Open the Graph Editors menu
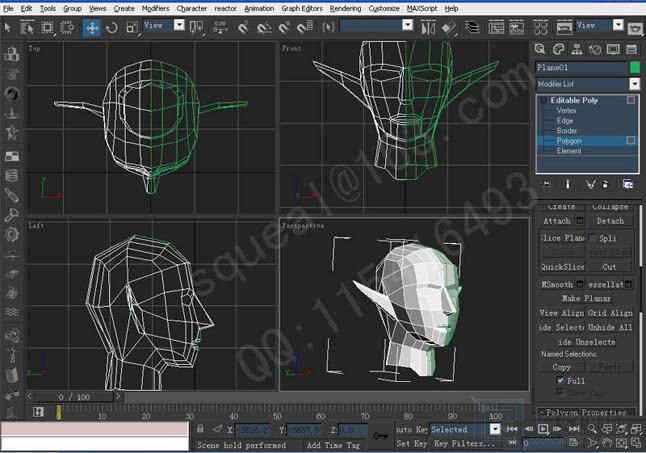Image resolution: width=646 pixels, height=453 pixels. pos(302,8)
